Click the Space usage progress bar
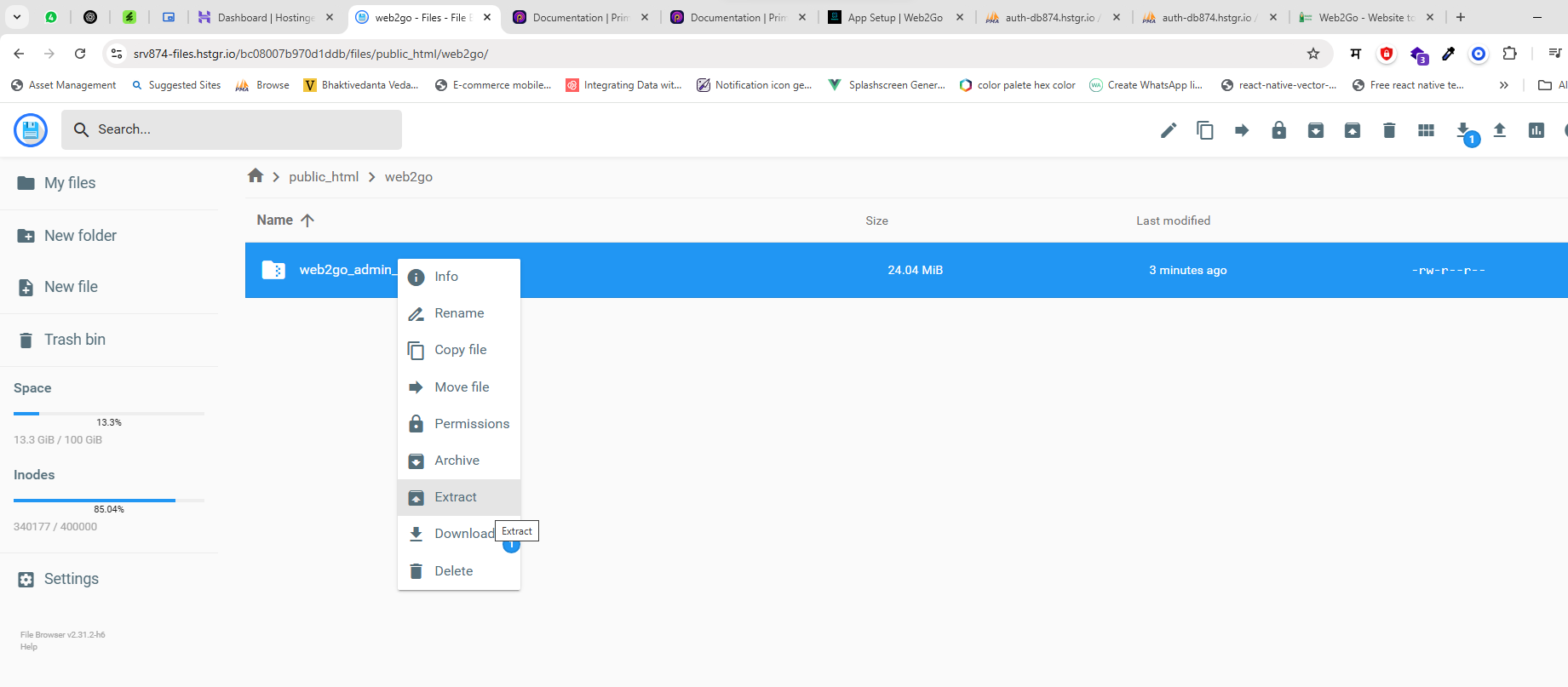Viewport: 1568px width, 687px height. 109,414
